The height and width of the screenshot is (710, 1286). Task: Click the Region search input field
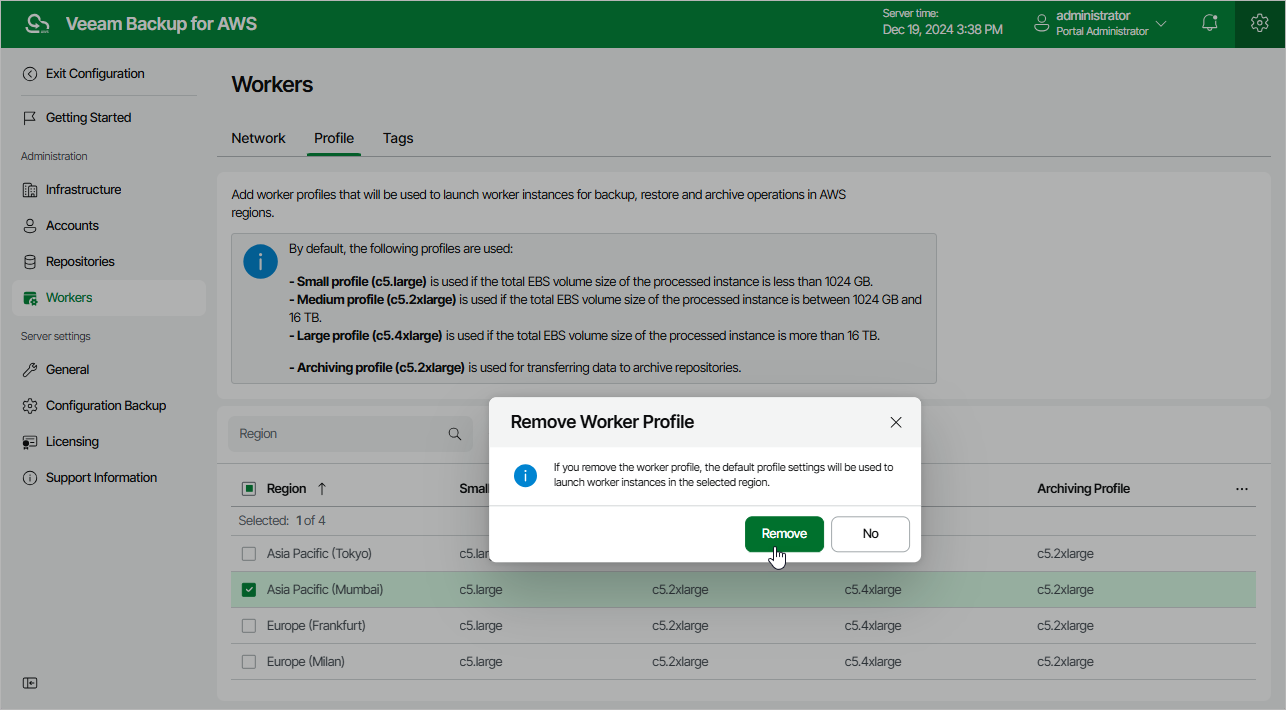coord(337,434)
